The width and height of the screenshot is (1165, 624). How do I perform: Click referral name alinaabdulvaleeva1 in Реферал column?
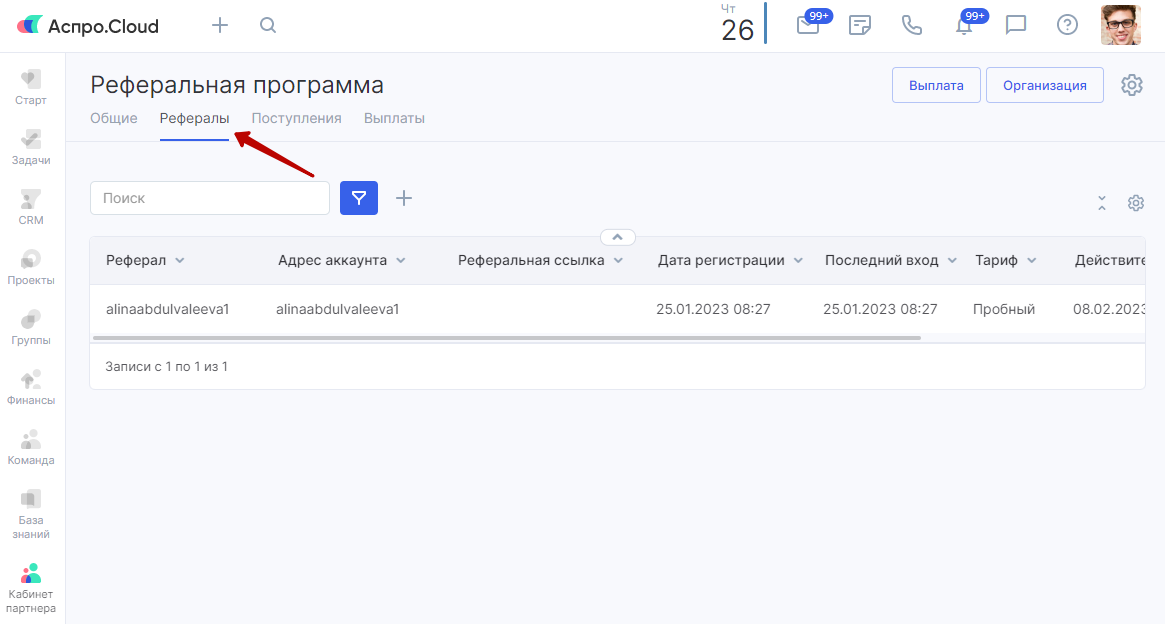point(167,309)
